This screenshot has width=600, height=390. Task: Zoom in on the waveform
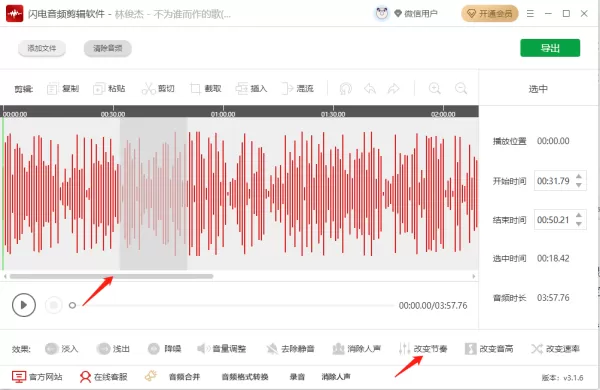coord(434,88)
